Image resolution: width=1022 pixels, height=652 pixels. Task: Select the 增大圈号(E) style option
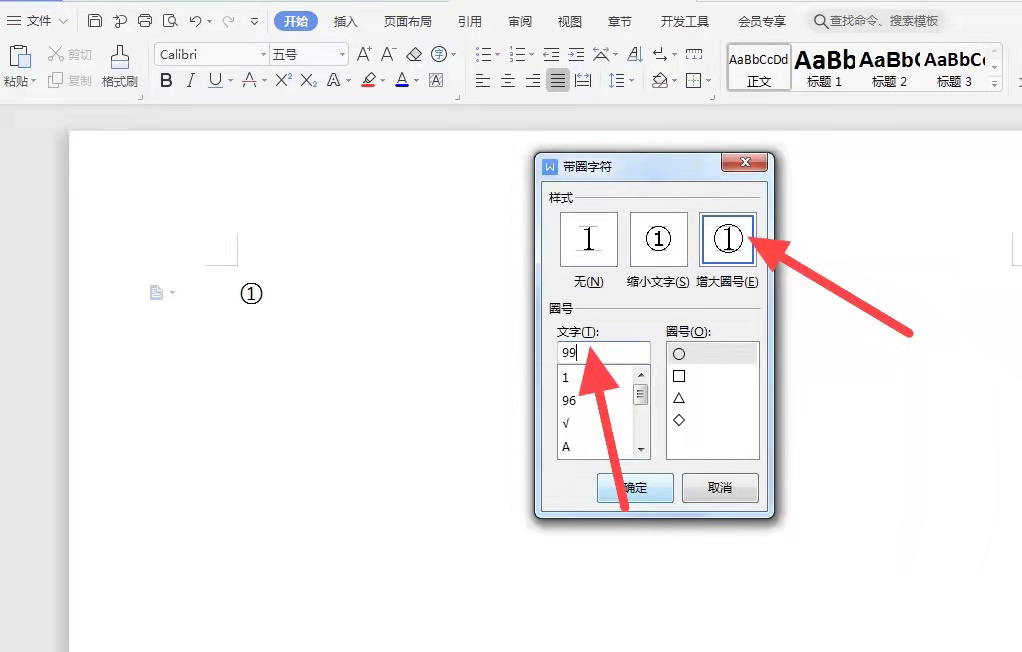tap(728, 239)
